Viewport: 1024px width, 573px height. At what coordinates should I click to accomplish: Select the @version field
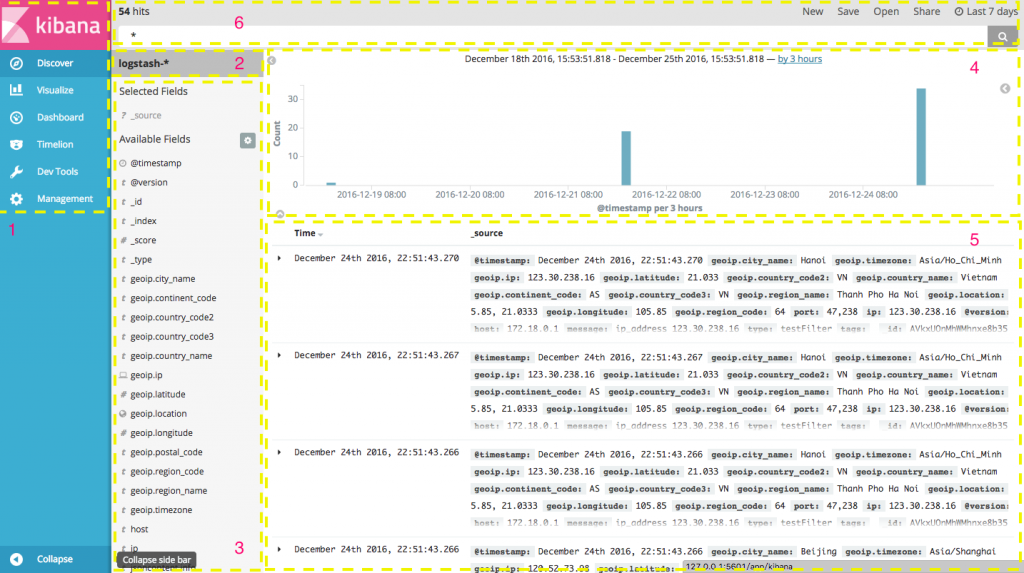click(149, 182)
